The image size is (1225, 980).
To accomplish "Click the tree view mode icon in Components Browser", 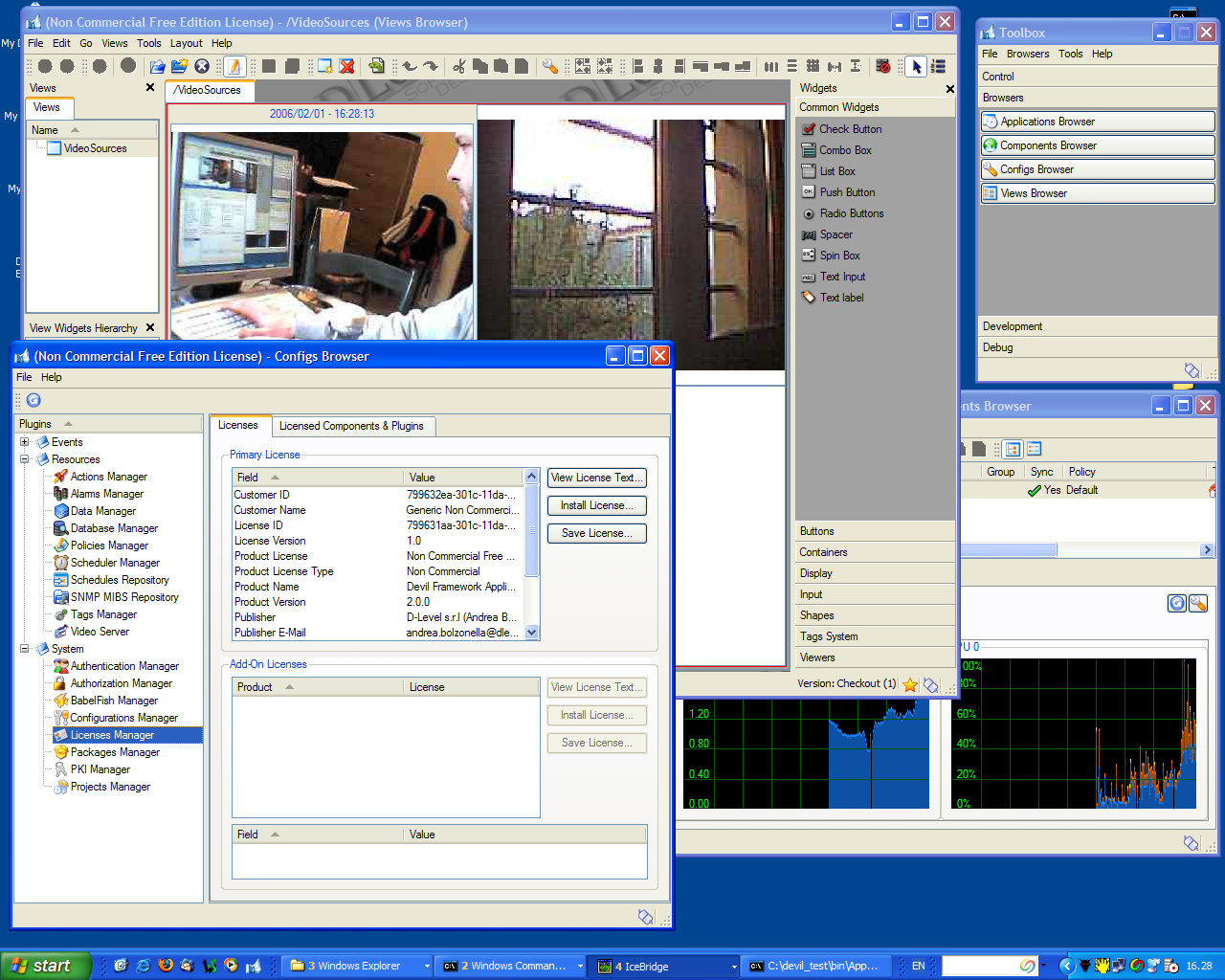I will click(x=1012, y=449).
